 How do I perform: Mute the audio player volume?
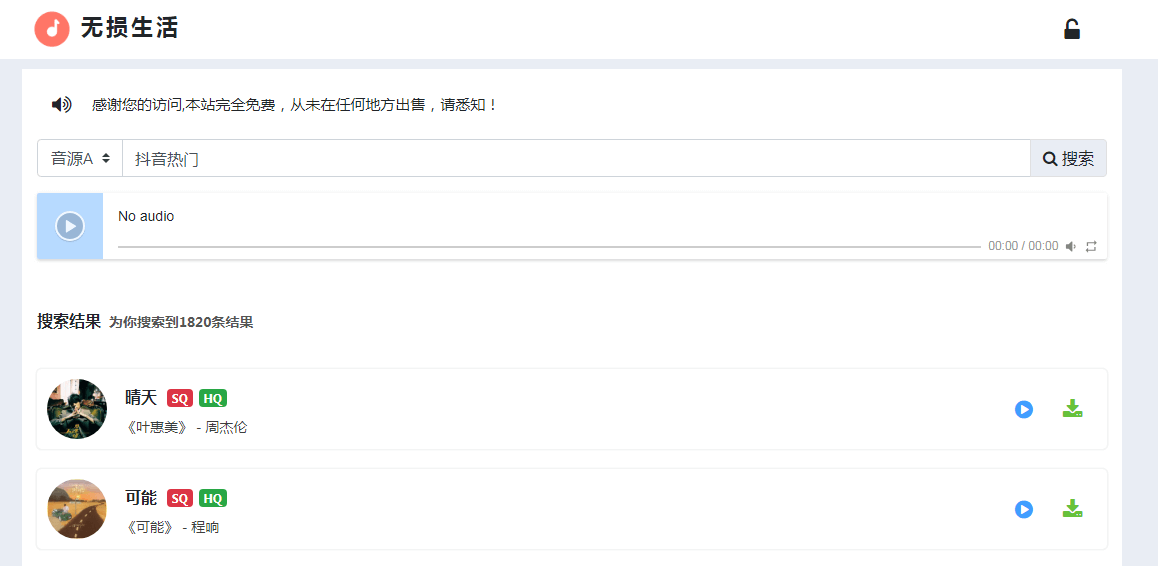[x=1070, y=246]
